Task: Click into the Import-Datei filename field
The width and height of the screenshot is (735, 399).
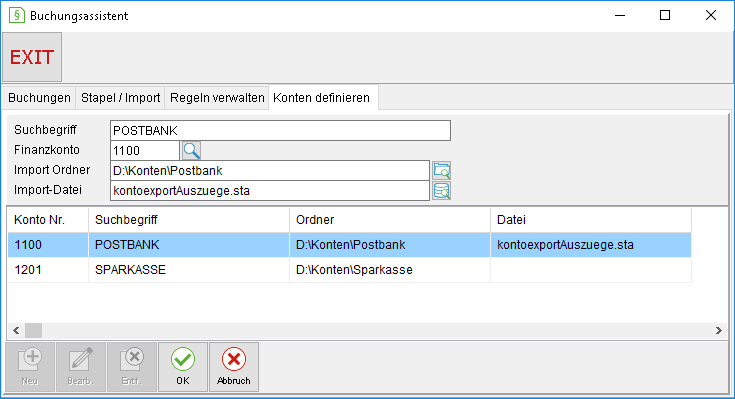Action: [270, 191]
